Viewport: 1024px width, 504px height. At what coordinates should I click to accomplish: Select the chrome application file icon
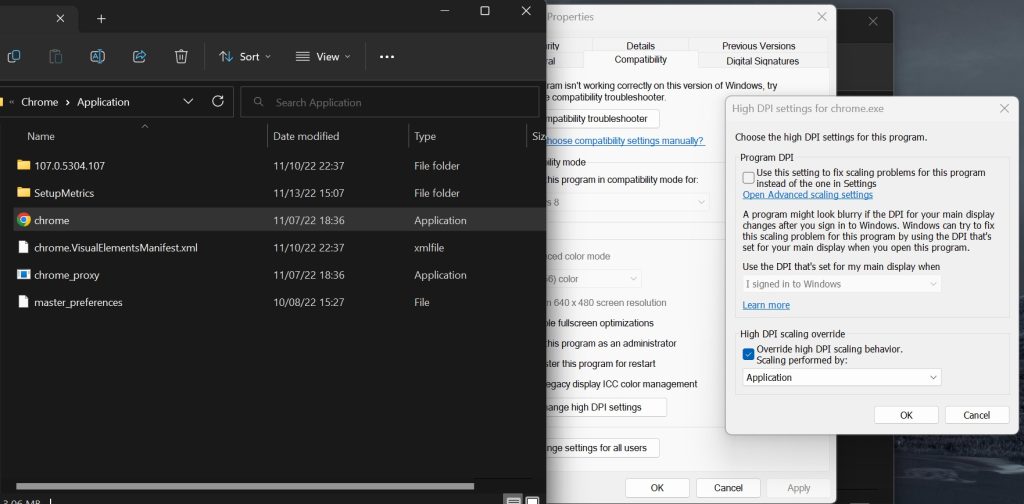pos(24,220)
